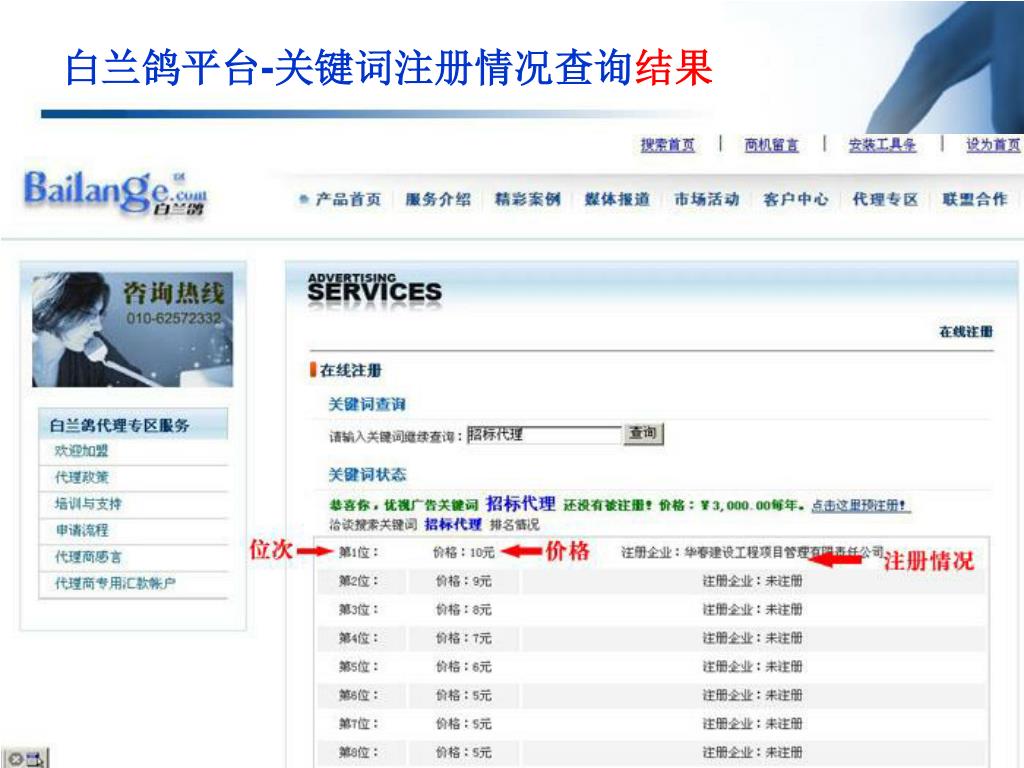
Task: Click the 价格：6元 cell
Action: (x=464, y=667)
